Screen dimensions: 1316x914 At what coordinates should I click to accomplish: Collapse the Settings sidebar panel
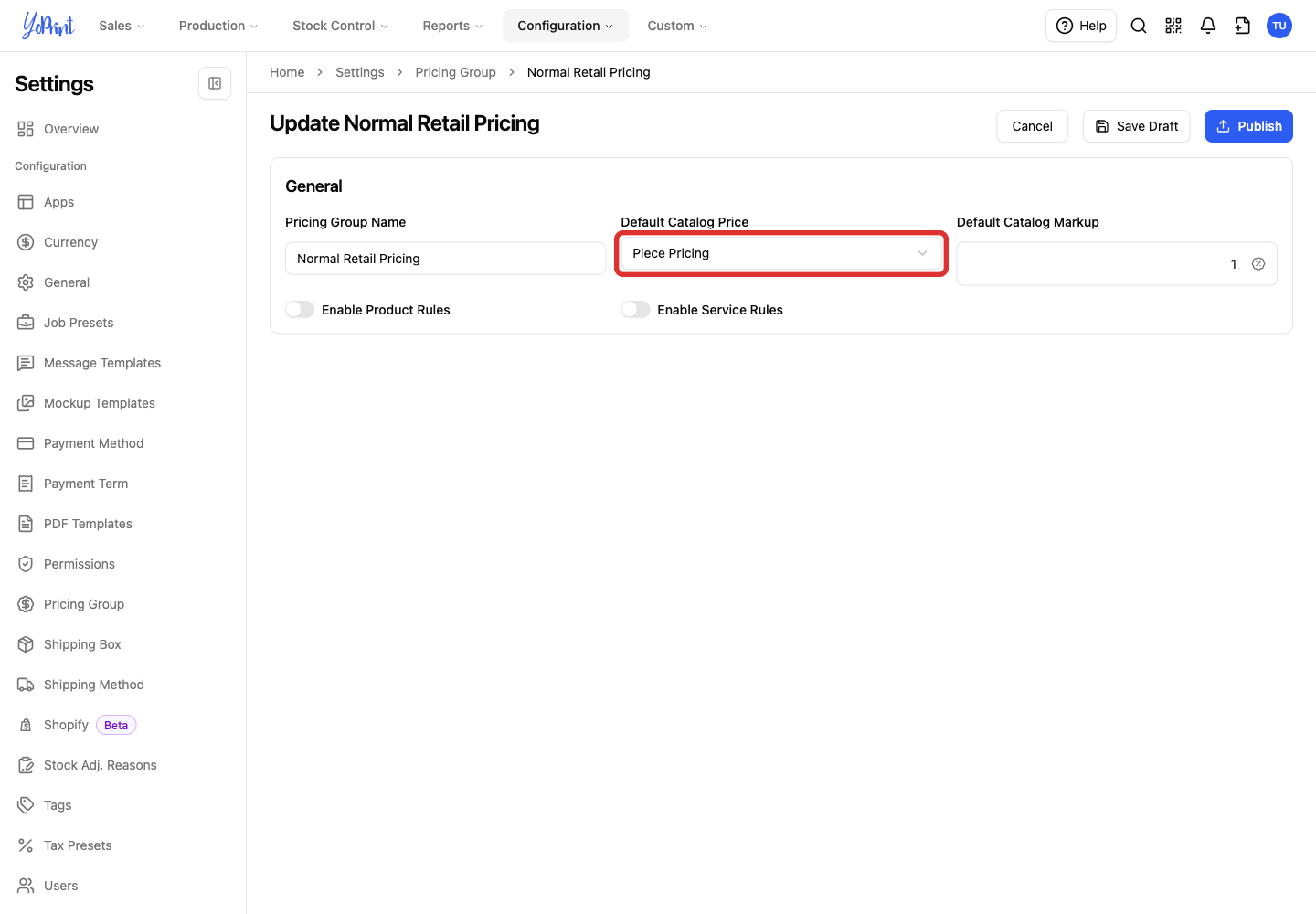click(x=215, y=83)
